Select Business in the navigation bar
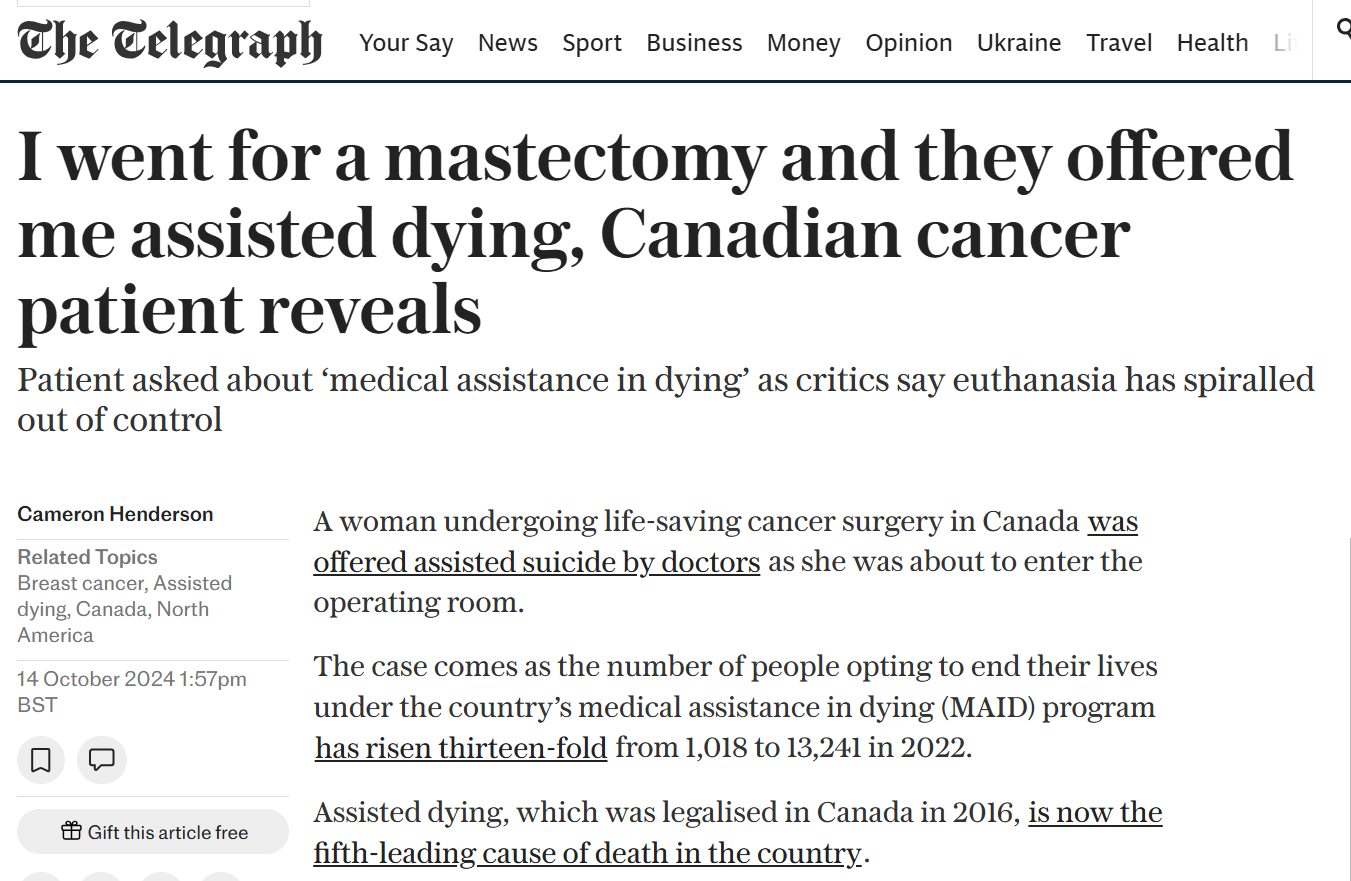 (694, 43)
